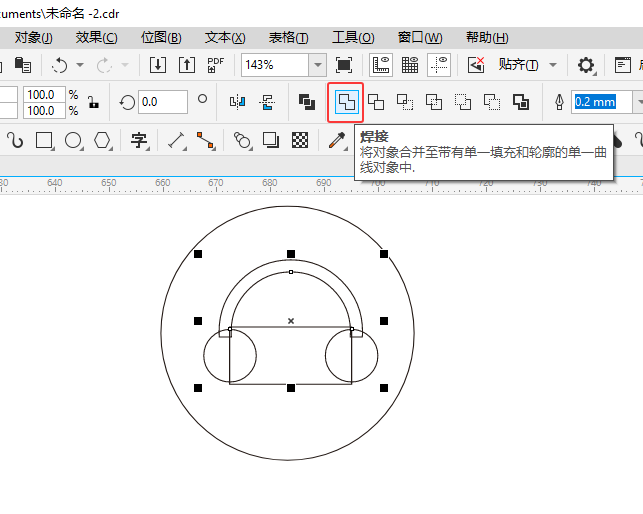This screenshot has height=514, width=643.
Task: Select the Ellipse tool
Action: point(73,140)
